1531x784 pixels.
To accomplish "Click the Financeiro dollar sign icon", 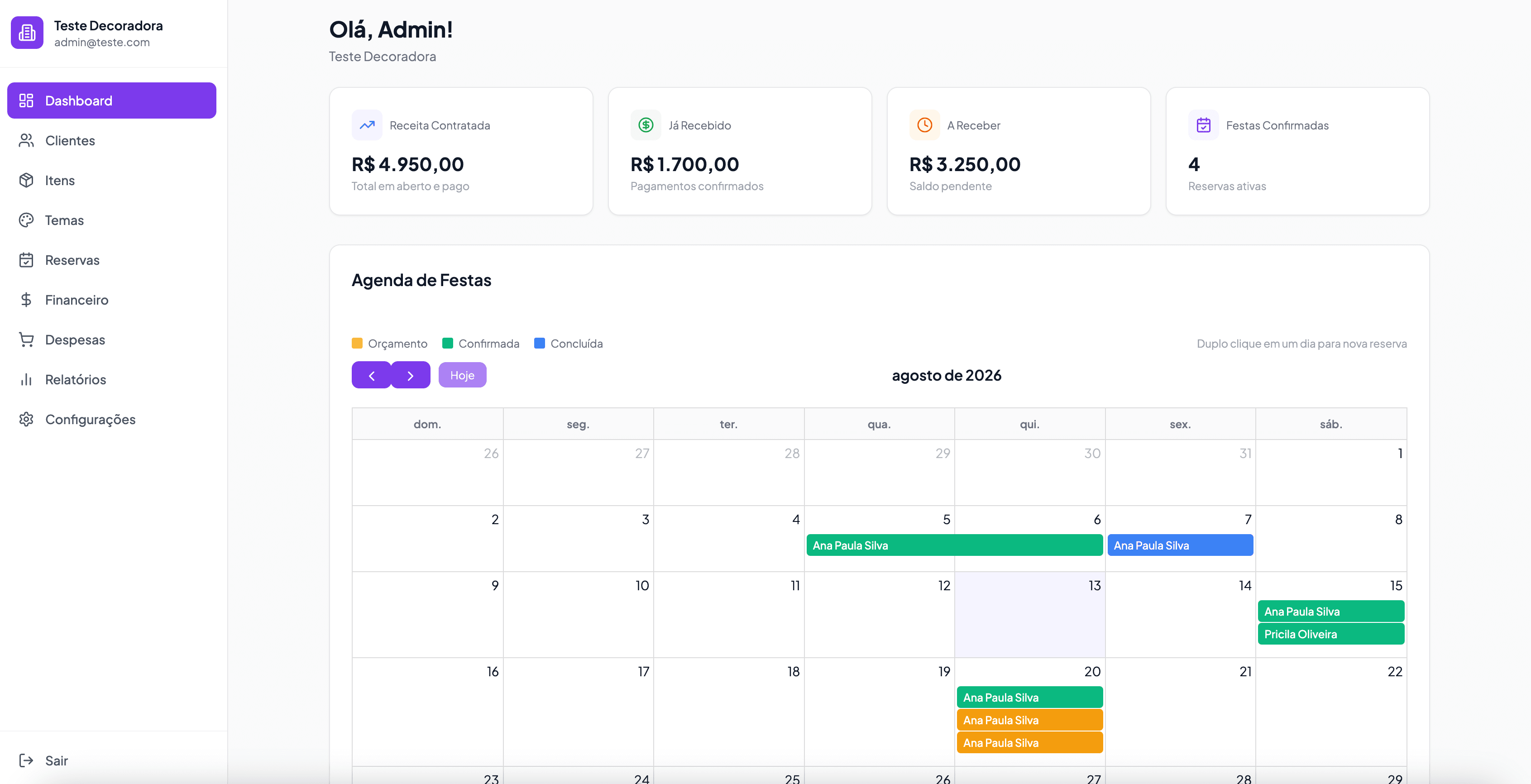I will pos(26,300).
